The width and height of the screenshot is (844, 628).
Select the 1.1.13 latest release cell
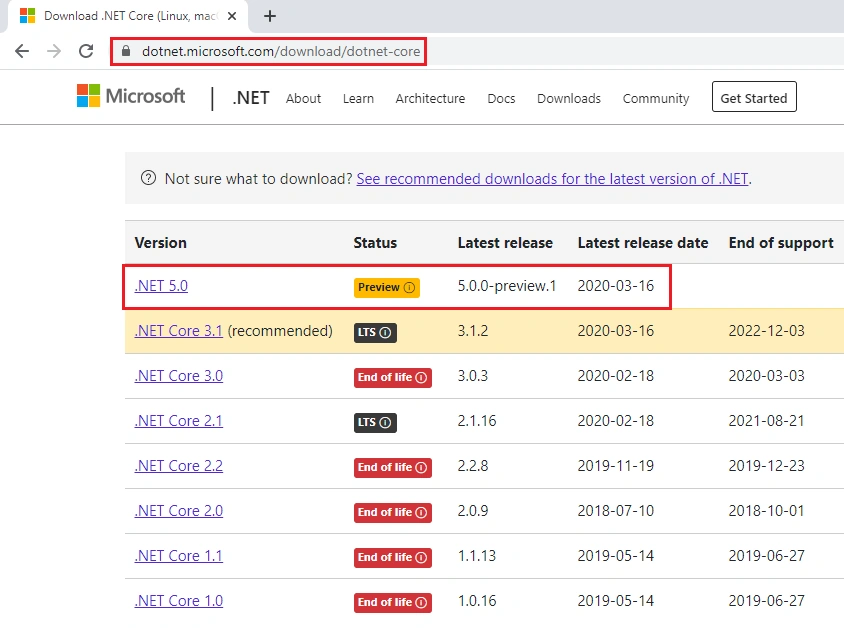tap(477, 555)
